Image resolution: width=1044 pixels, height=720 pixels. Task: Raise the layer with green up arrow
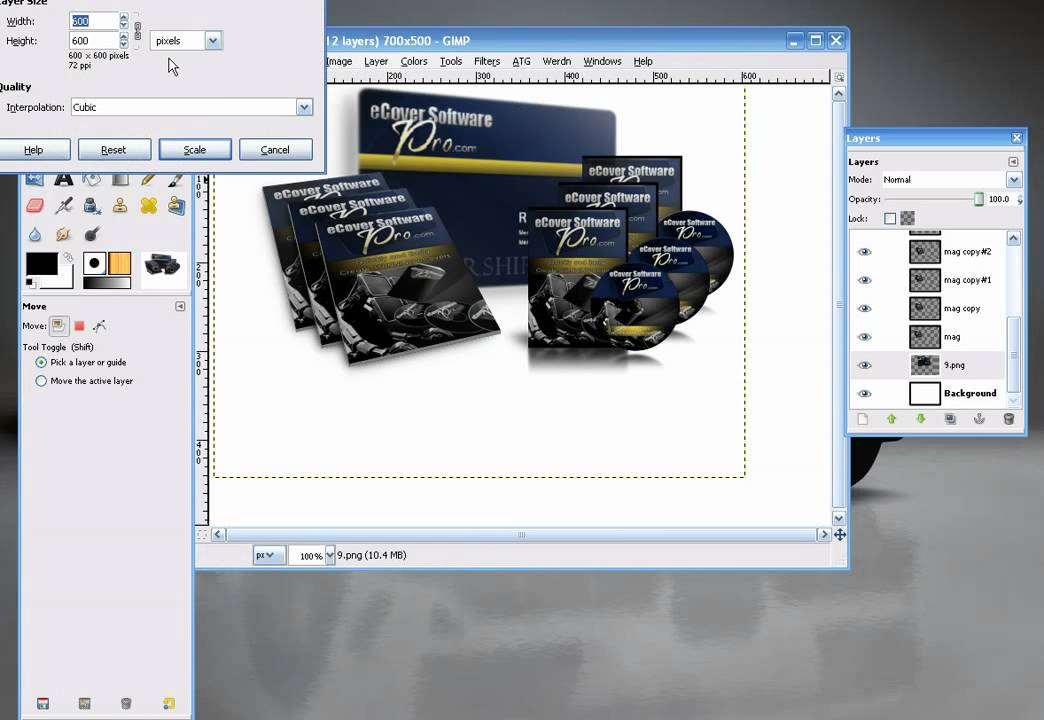click(x=892, y=419)
